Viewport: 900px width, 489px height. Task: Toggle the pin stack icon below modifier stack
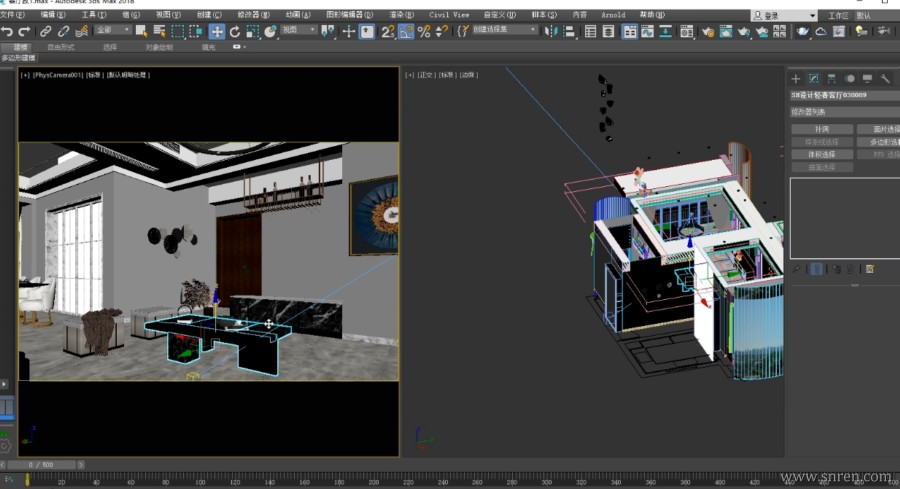pyautogui.click(x=797, y=269)
